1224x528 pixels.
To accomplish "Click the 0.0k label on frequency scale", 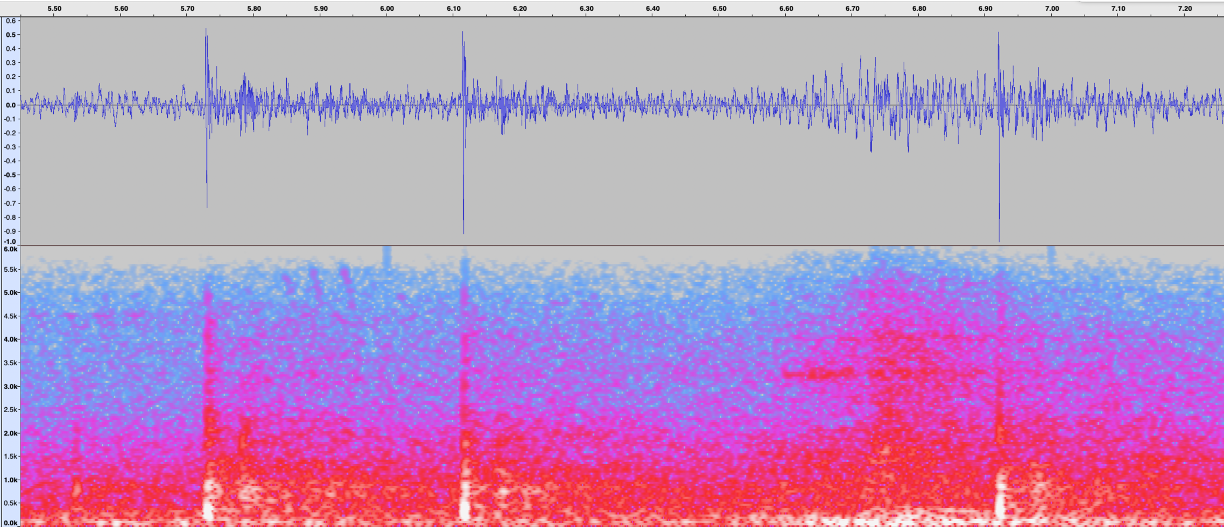I will coord(11,522).
